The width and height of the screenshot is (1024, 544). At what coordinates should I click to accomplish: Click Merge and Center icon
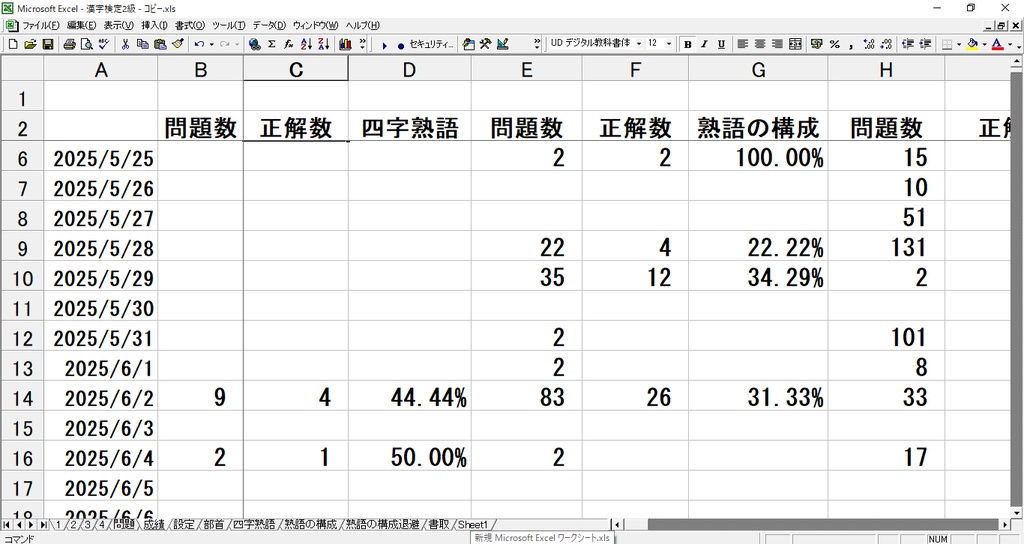point(795,44)
